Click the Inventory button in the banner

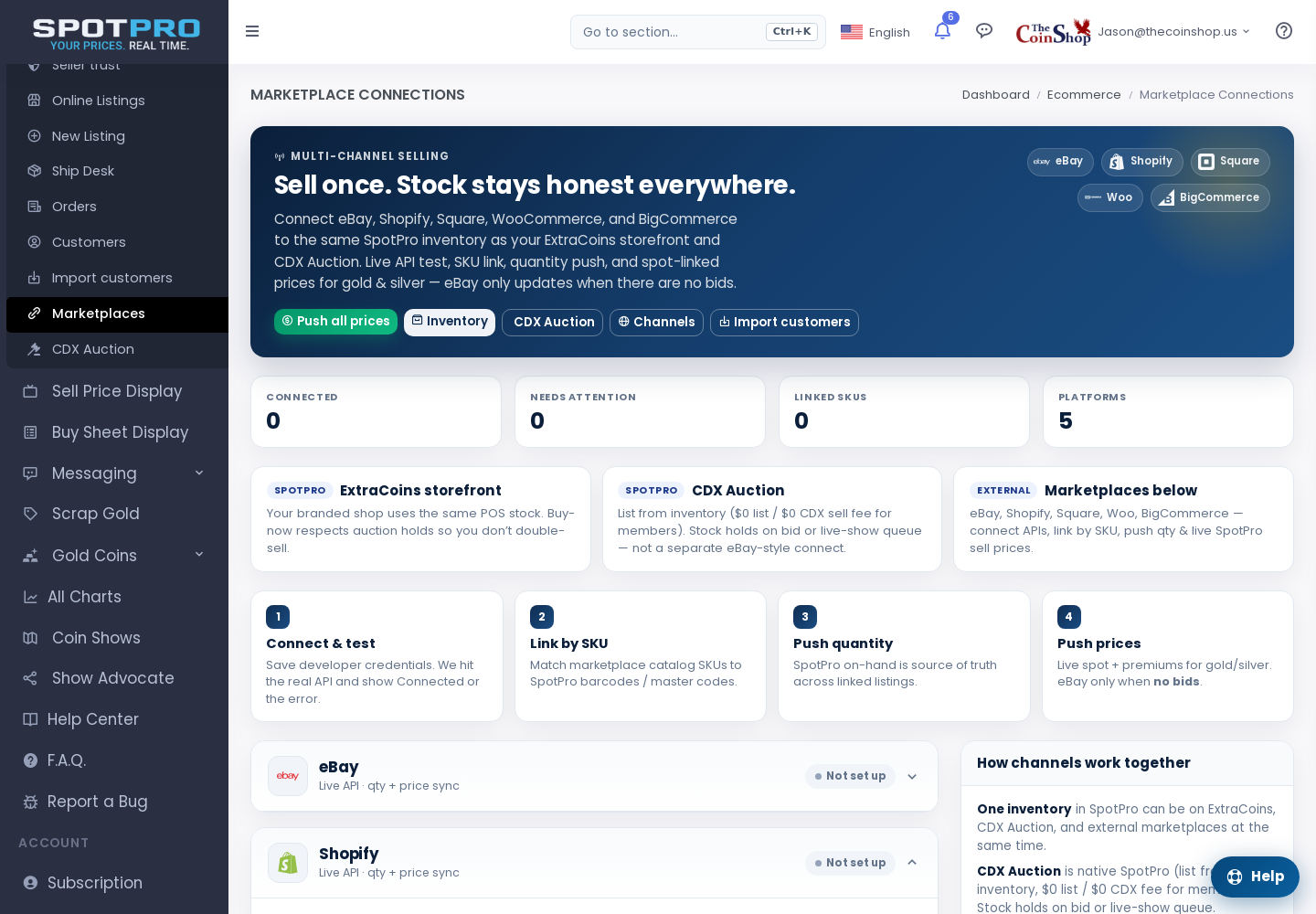point(450,322)
